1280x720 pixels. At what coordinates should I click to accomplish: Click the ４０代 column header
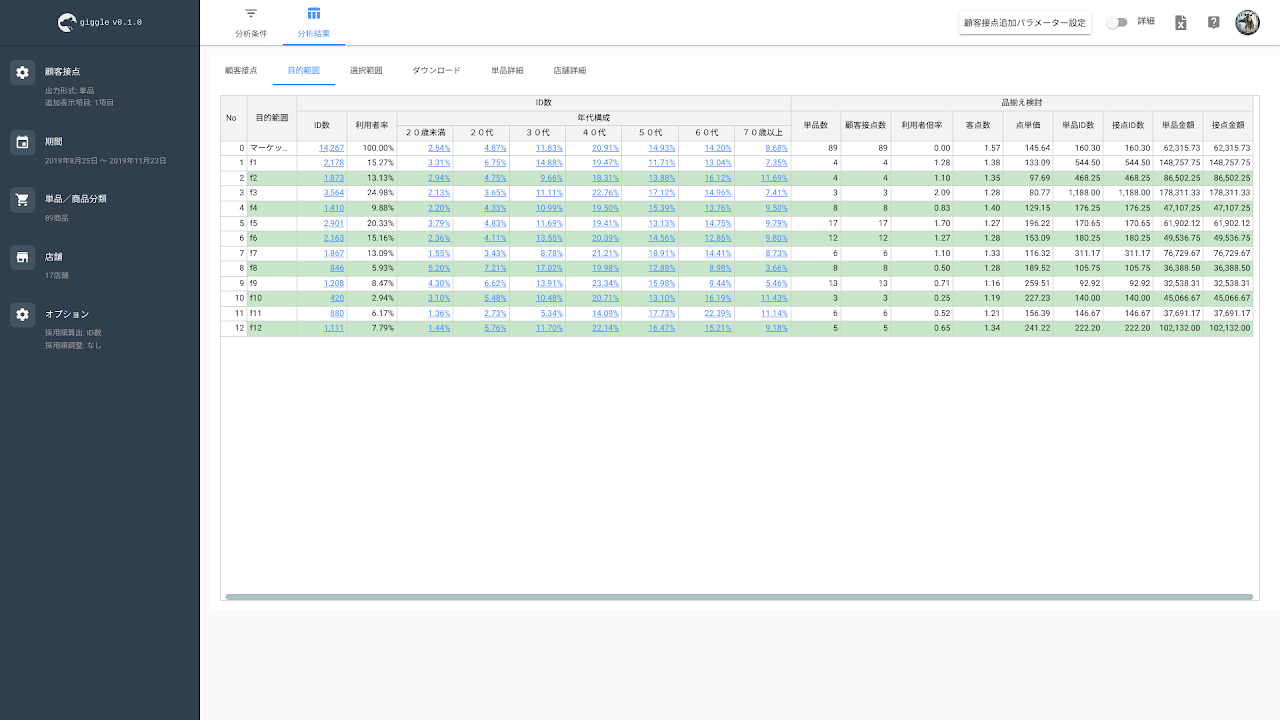coord(593,133)
